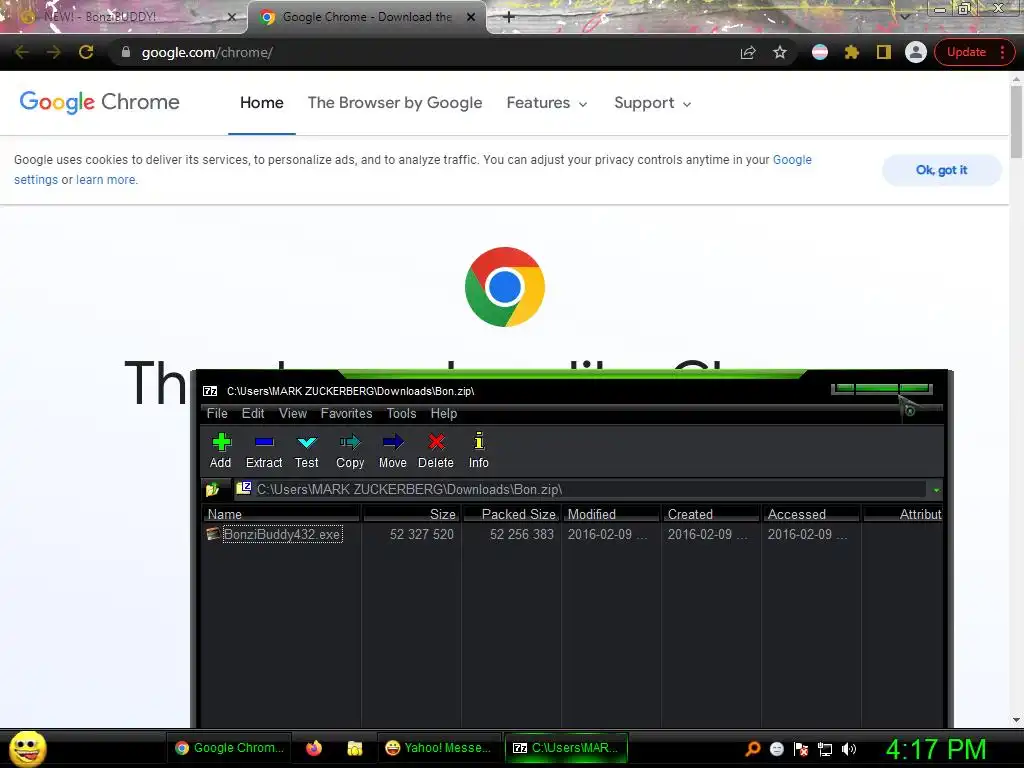Click the volume speaker tray icon
Image resolution: width=1024 pixels, height=768 pixels.
(848, 748)
